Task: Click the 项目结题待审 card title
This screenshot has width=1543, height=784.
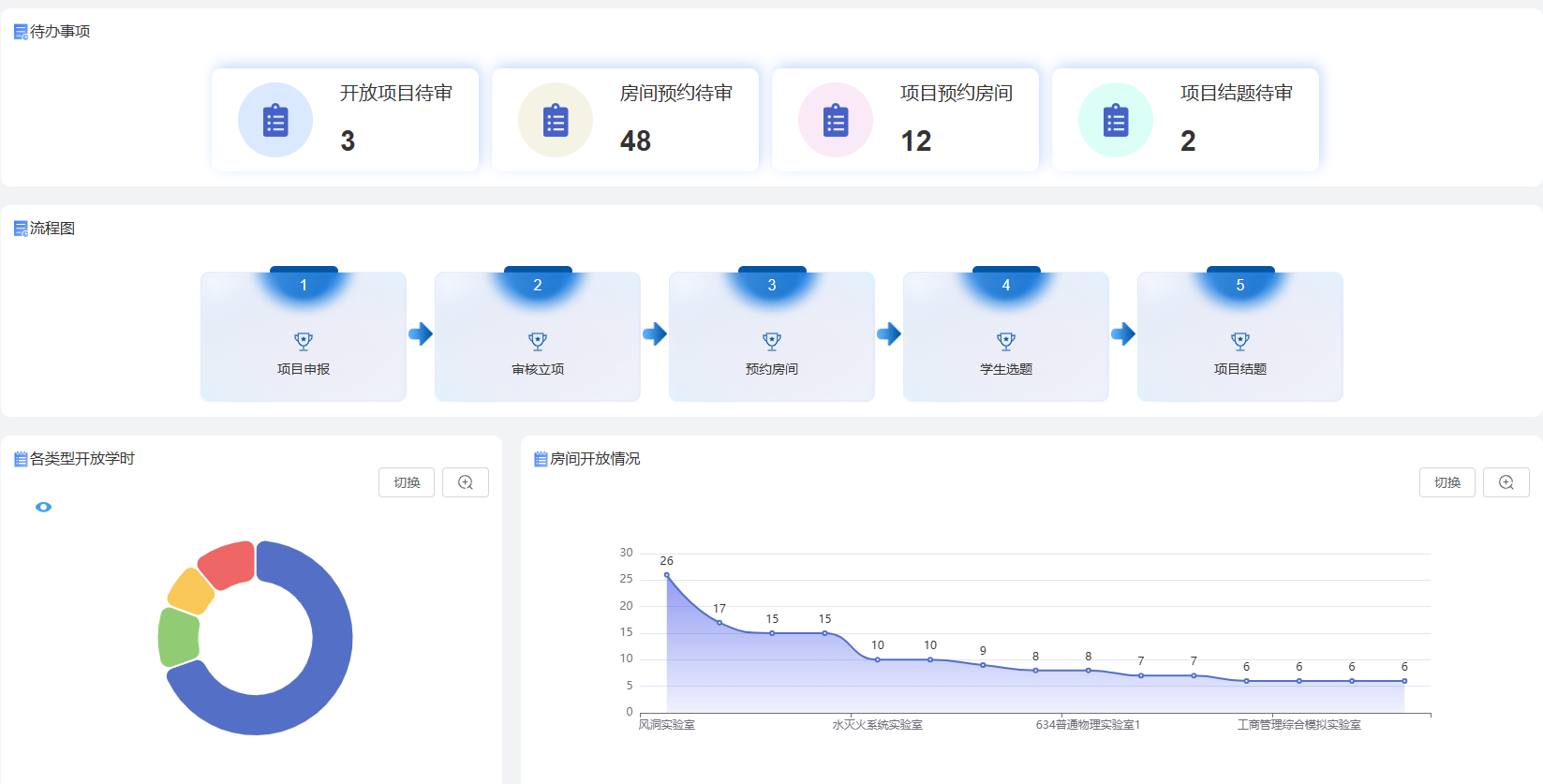Action: [1237, 94]
